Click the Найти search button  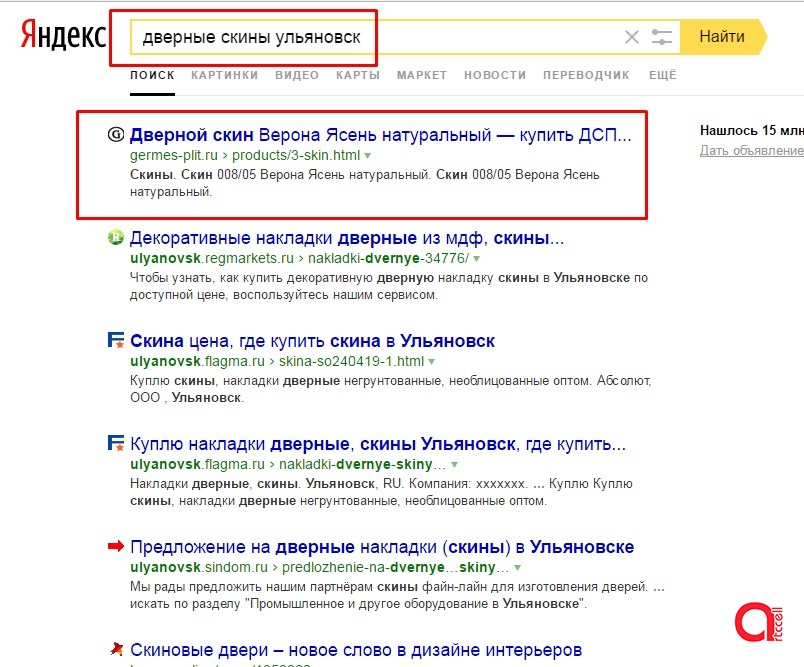click(723, 36)
